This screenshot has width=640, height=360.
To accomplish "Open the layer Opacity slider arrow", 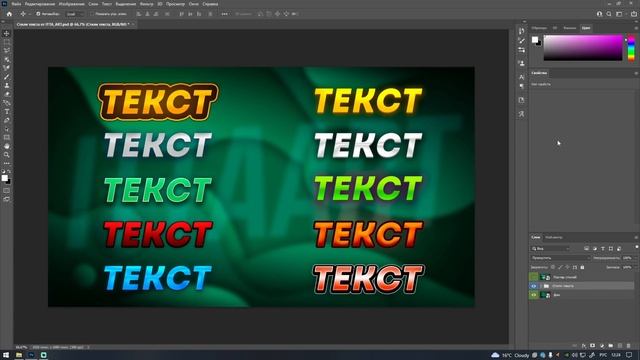I will click(635, 258).
